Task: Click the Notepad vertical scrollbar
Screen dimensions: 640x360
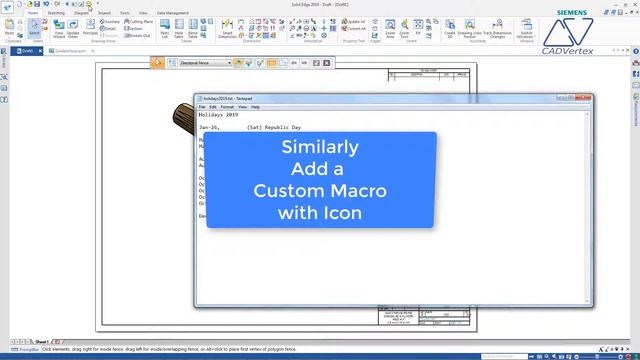Action: click(587, 207)
